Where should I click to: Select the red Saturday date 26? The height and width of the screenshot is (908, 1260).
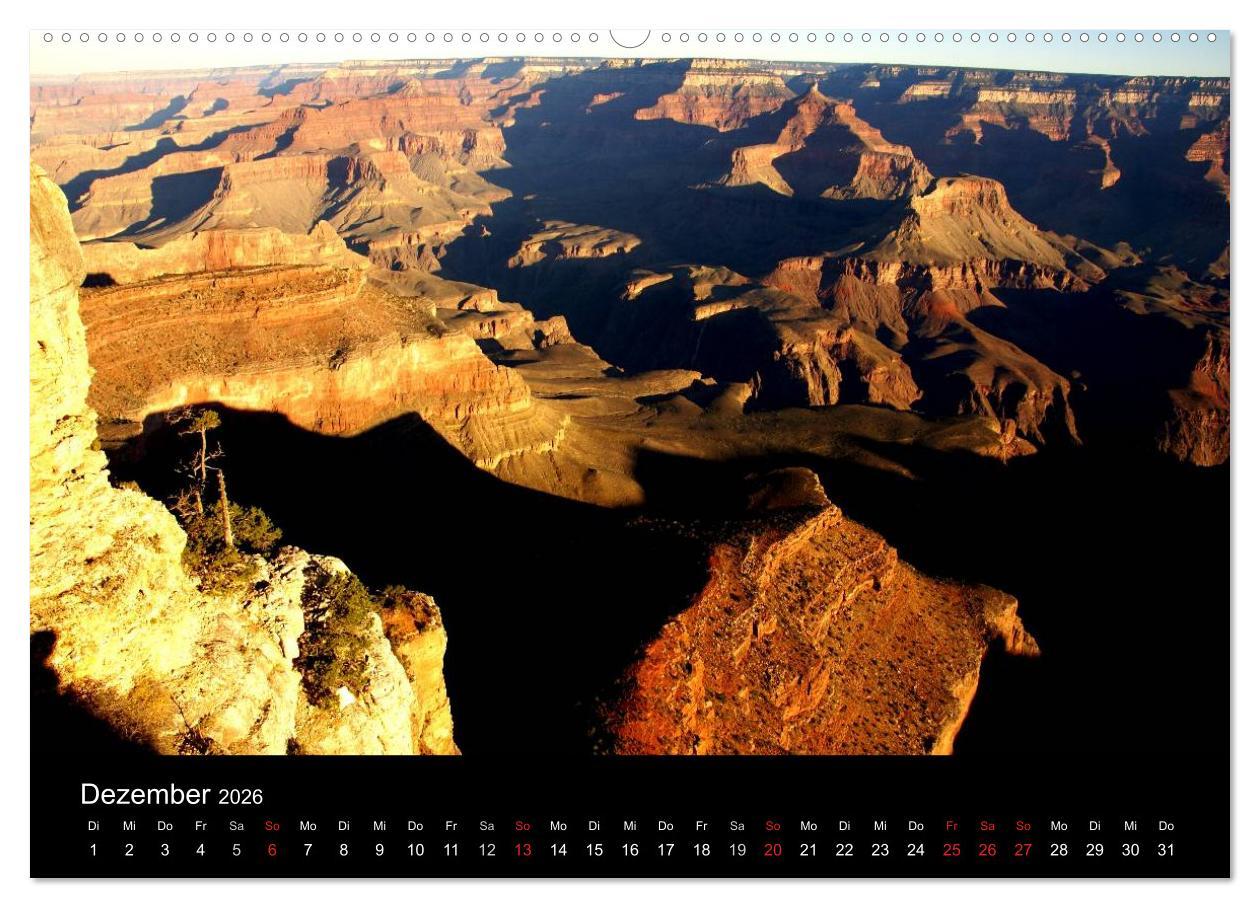pos(987,850)
